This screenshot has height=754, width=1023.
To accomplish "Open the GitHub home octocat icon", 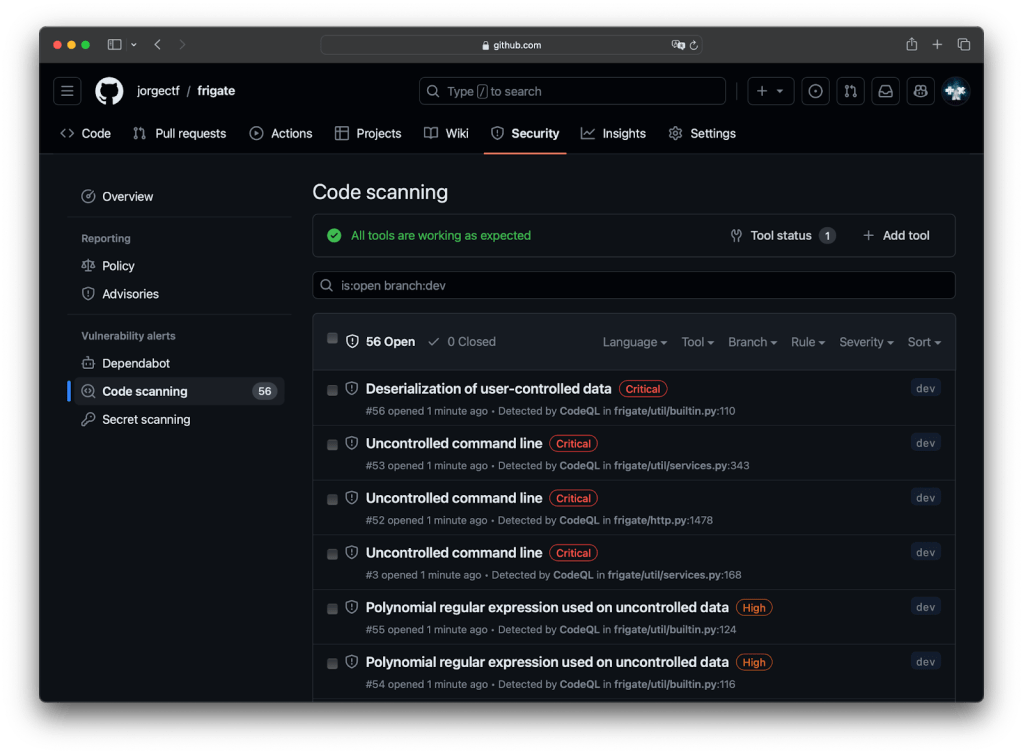I will tap(110, 91).
